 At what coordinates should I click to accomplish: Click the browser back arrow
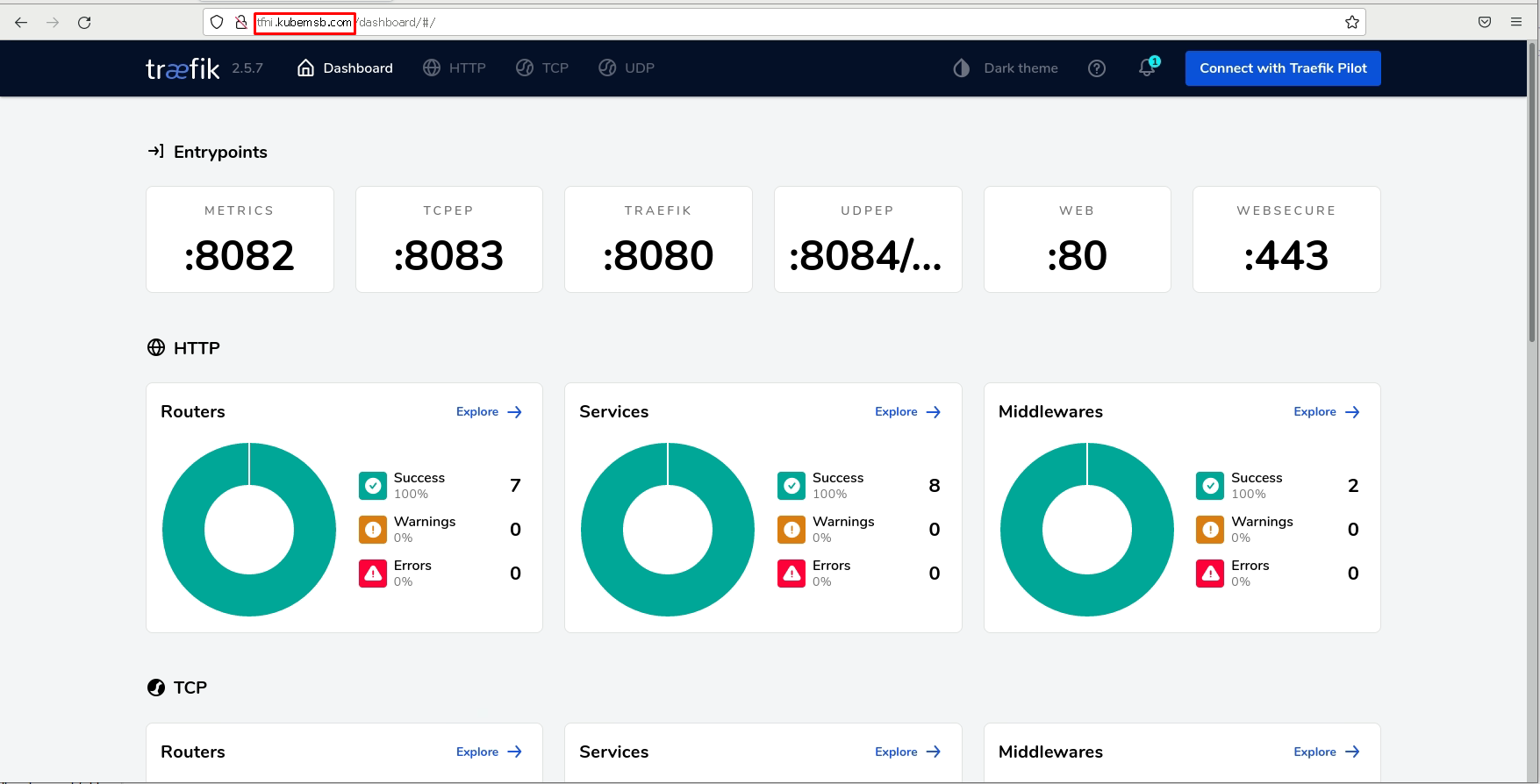(x=21, y=22)
